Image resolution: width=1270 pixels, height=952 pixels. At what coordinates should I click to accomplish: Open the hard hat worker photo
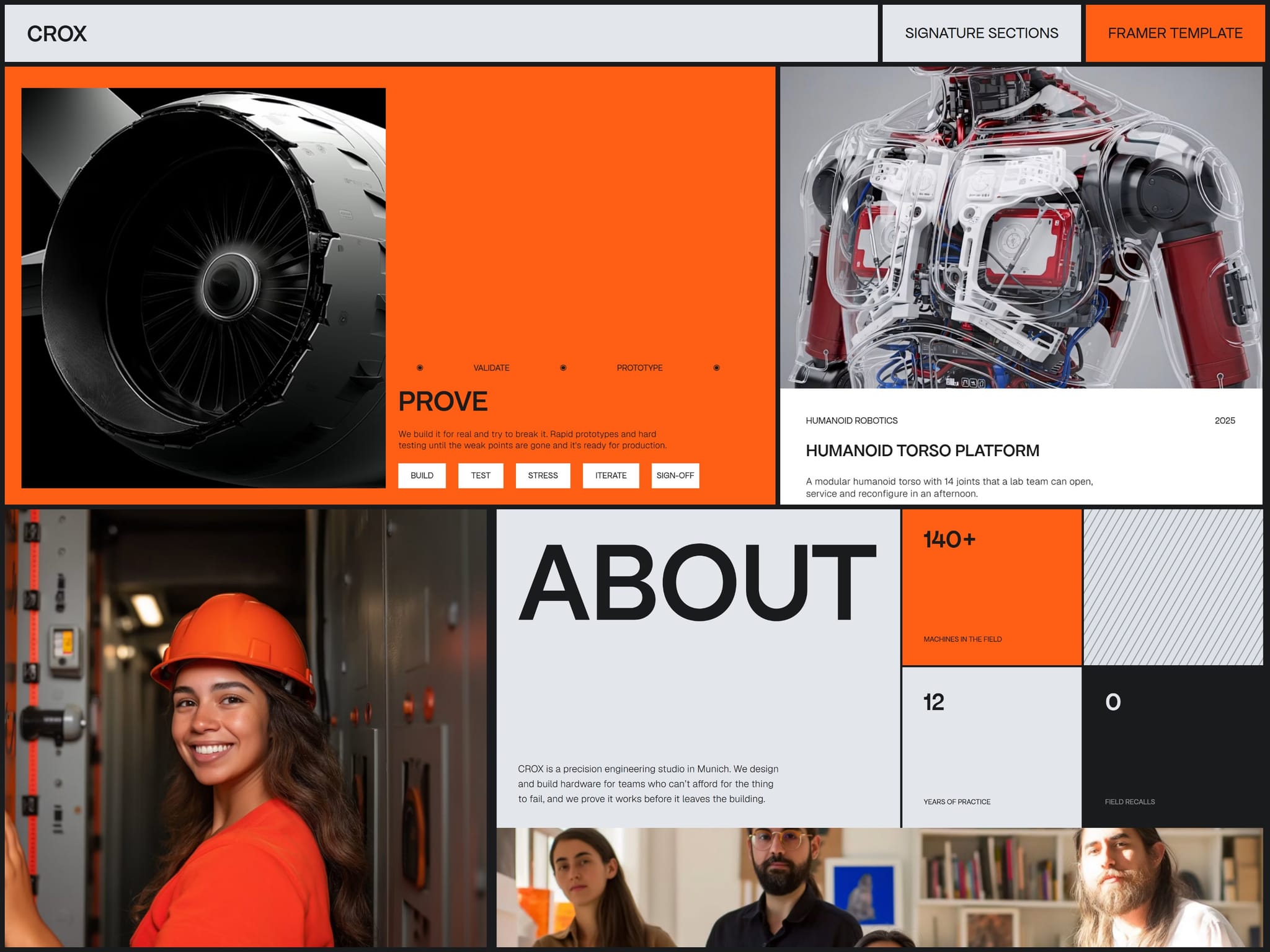tap(246, 728)
